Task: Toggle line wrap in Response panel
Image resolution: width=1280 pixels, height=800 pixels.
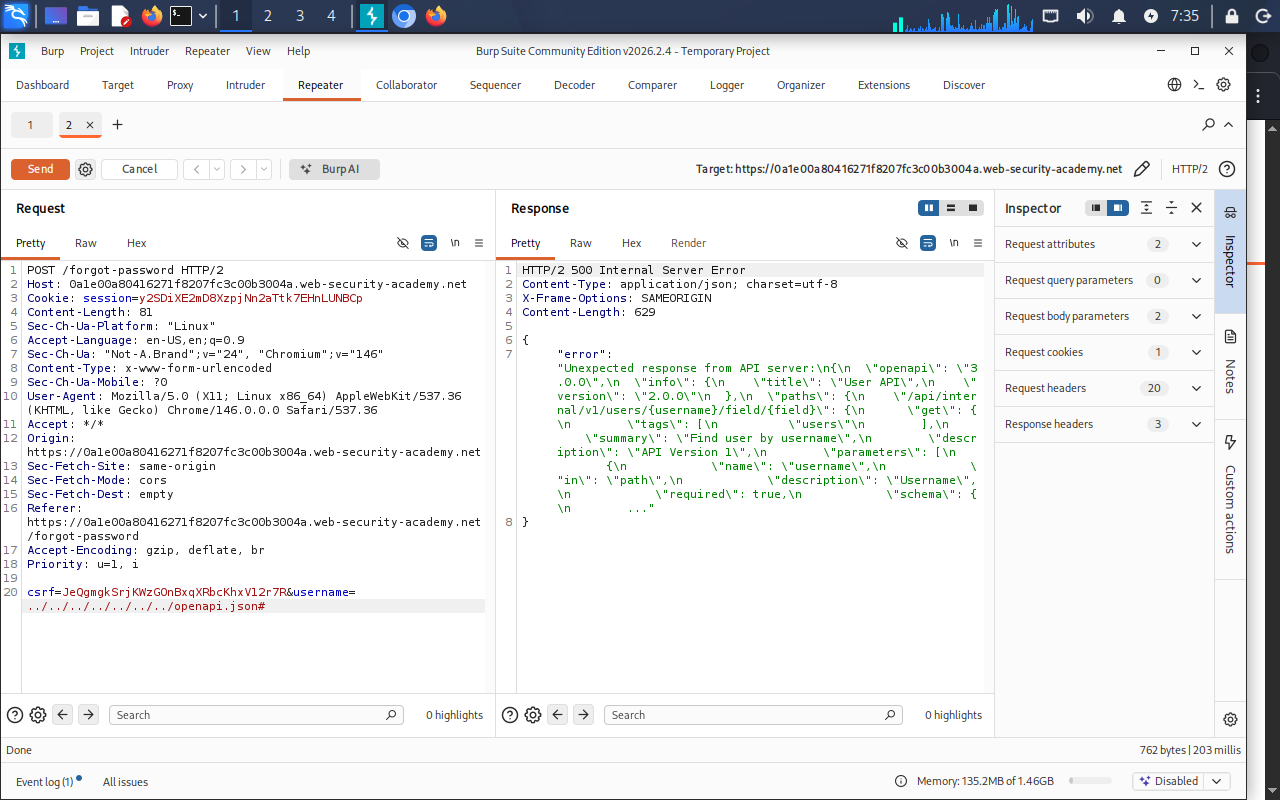Action: pyautogui.click(x=928, y=243)
